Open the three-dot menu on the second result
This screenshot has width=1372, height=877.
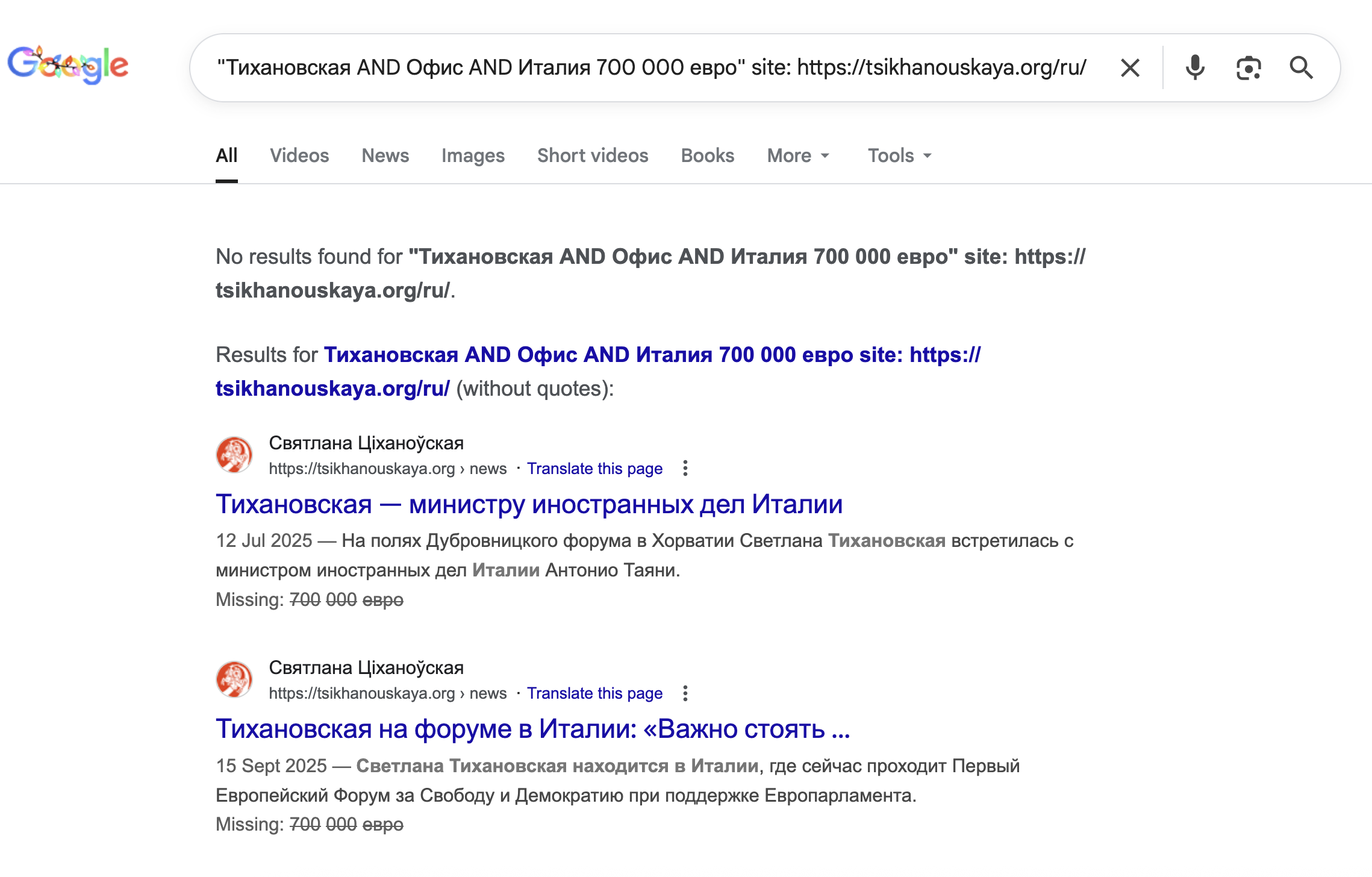click(x=685, y=693)
